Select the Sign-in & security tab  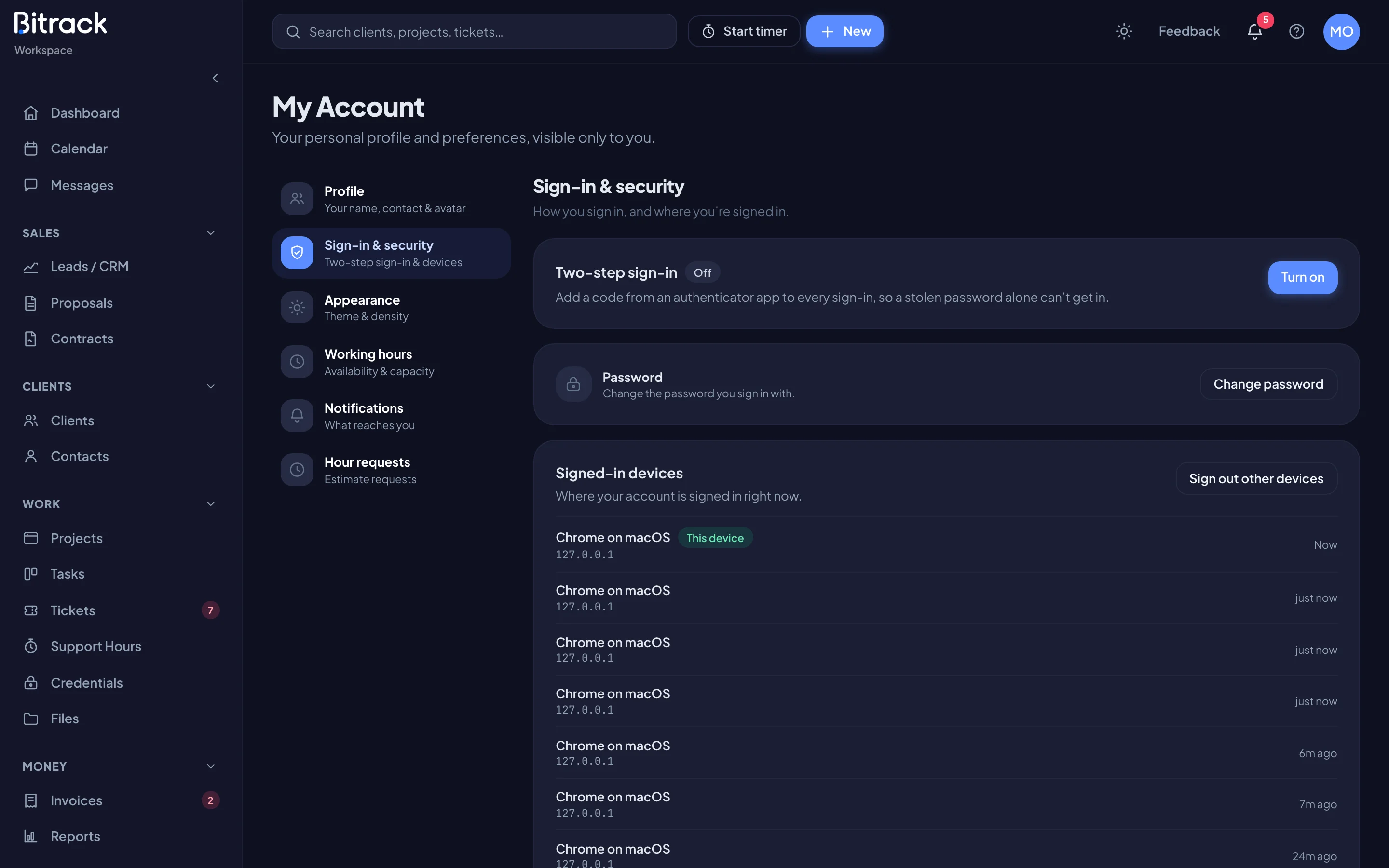point(392,253)
